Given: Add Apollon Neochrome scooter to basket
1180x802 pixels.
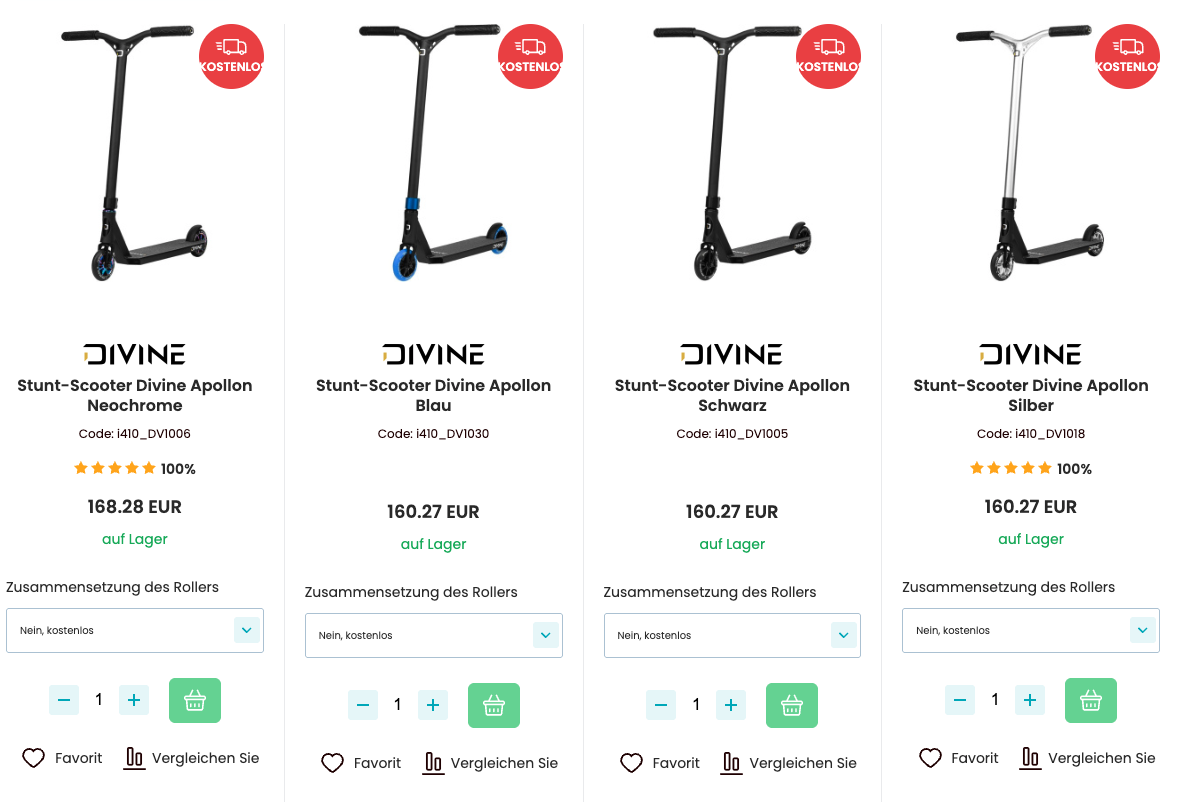Looking at the screenshot, I should tap(195, 700).
